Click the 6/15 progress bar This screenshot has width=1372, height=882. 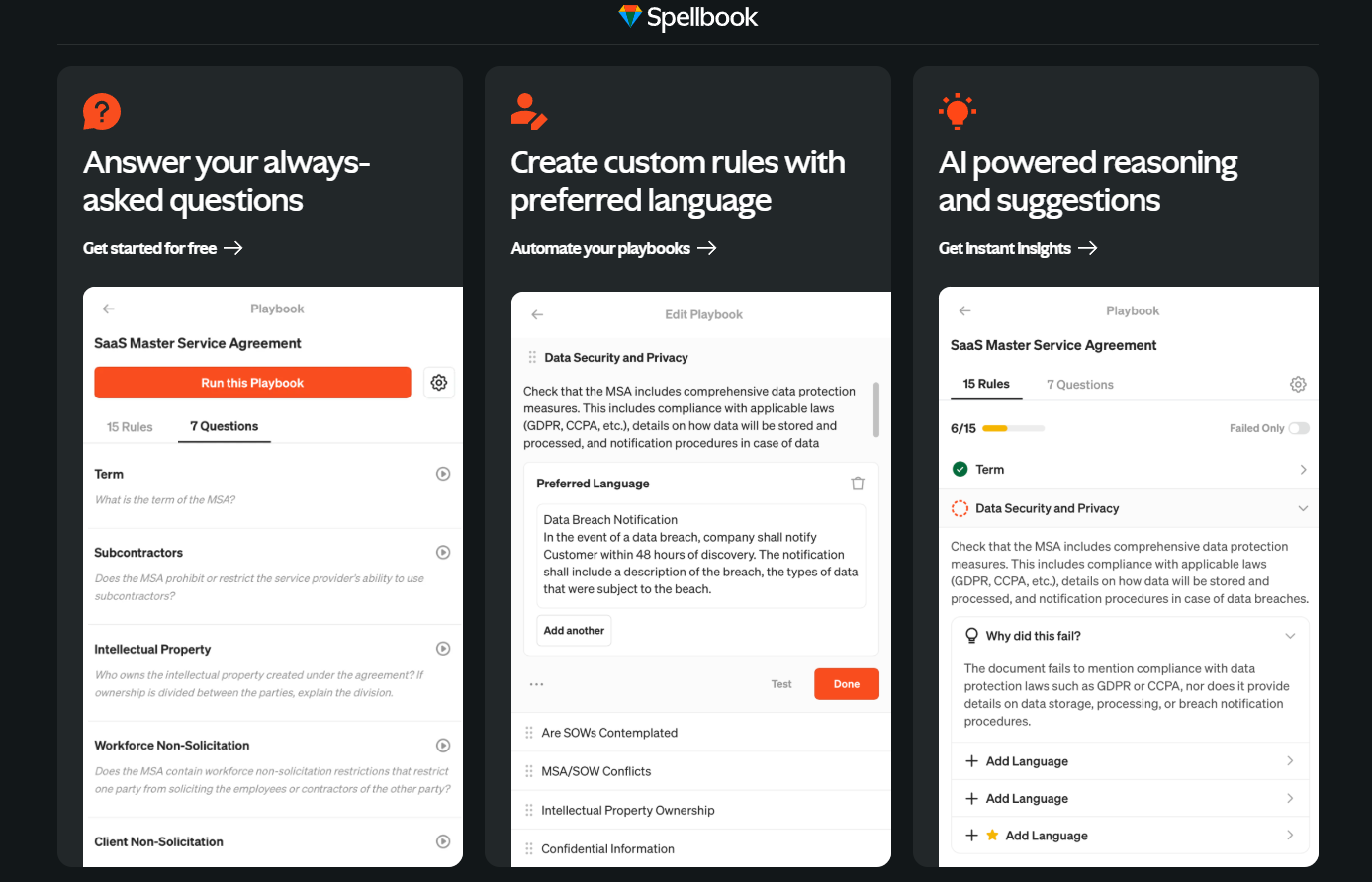click(1013, 428)
